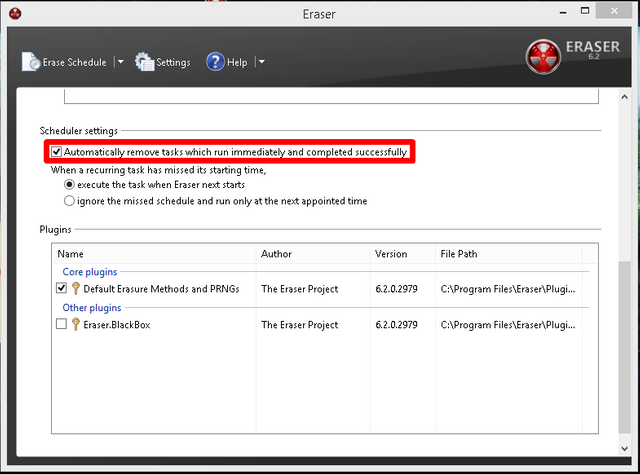
Task: Maximize the Eraser window
Action: (585, 11)
